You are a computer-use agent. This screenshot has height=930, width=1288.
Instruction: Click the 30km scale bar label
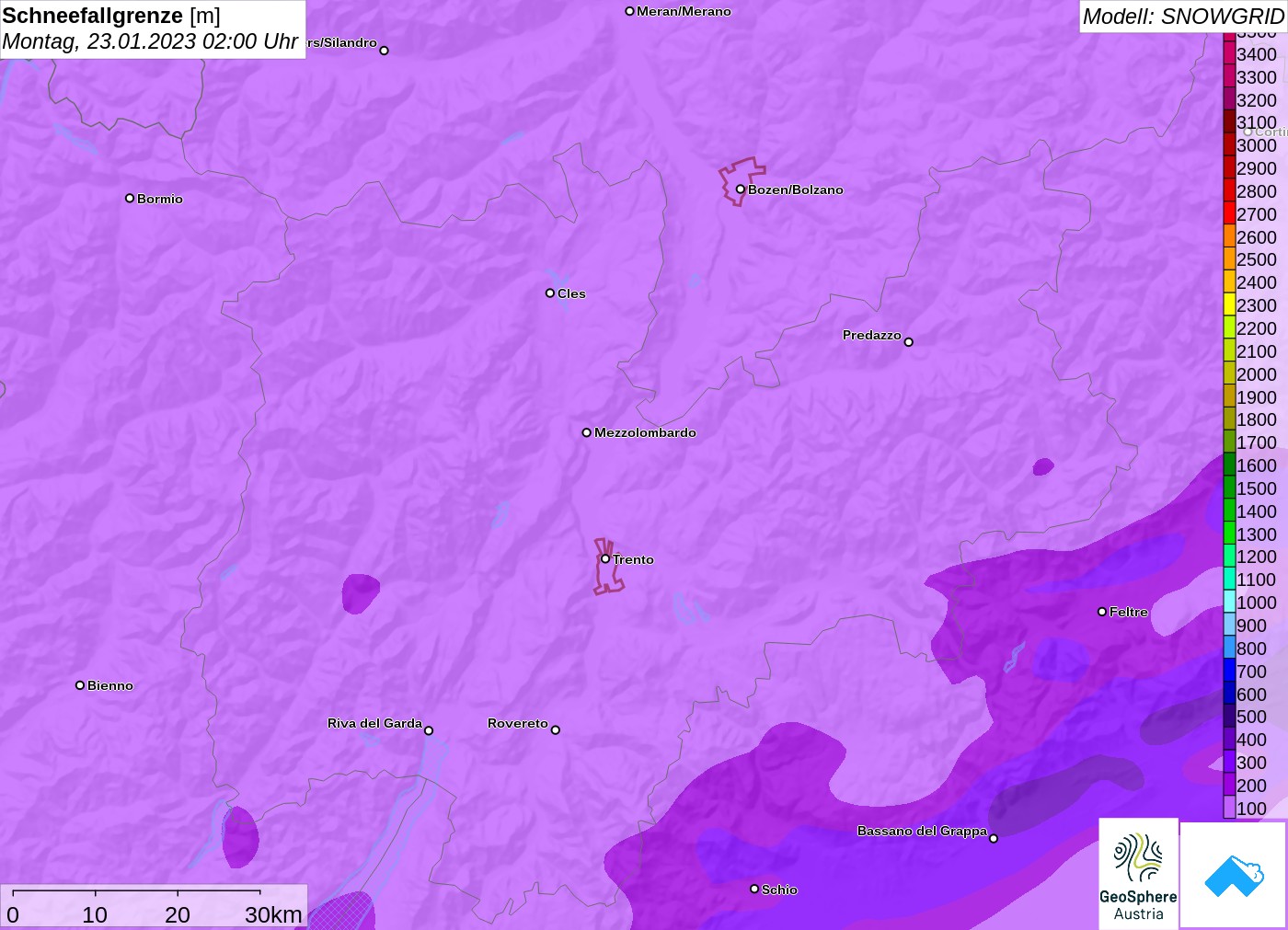point(273,914)
